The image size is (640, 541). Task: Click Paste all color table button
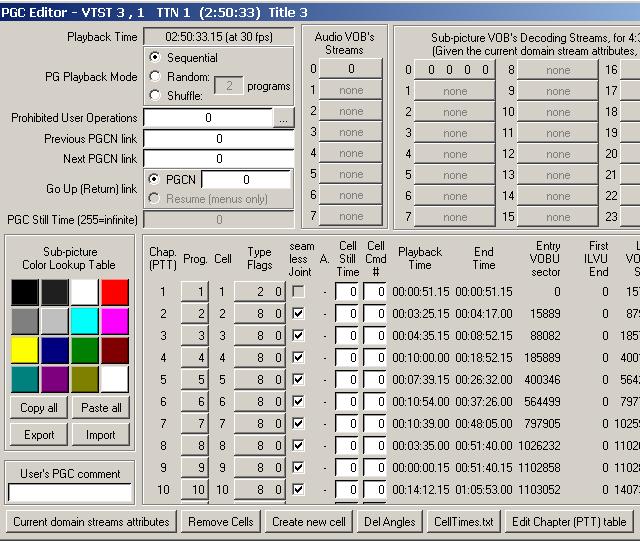[x=101, y=408]
